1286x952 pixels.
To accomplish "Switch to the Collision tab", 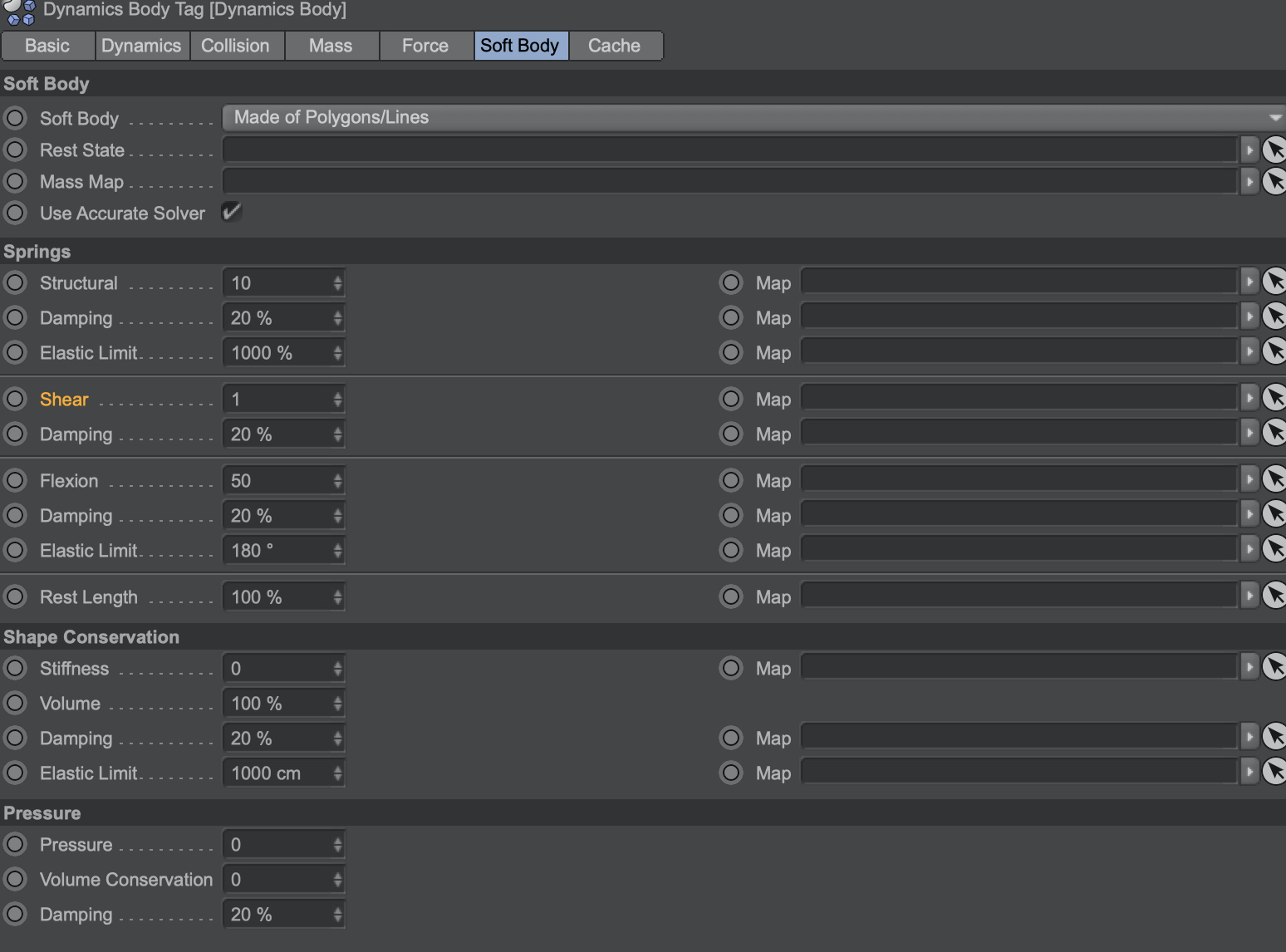I will click(x=237, y=46).
